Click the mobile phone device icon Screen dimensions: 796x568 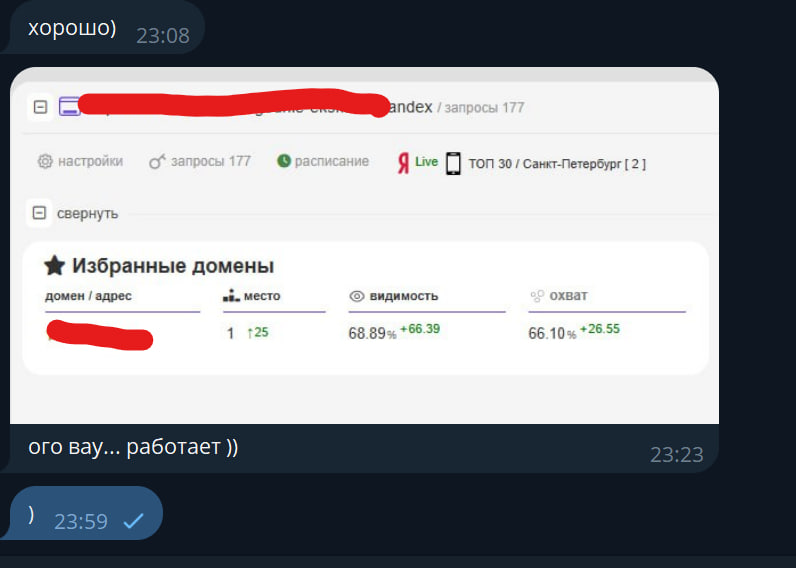[453, 163]
